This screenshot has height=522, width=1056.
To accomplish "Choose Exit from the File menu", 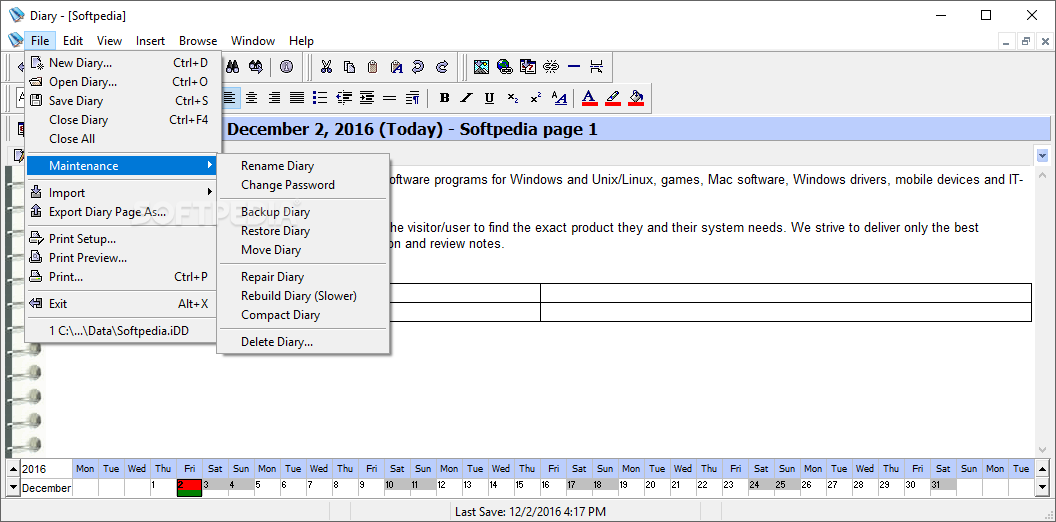I will (123, 304).
